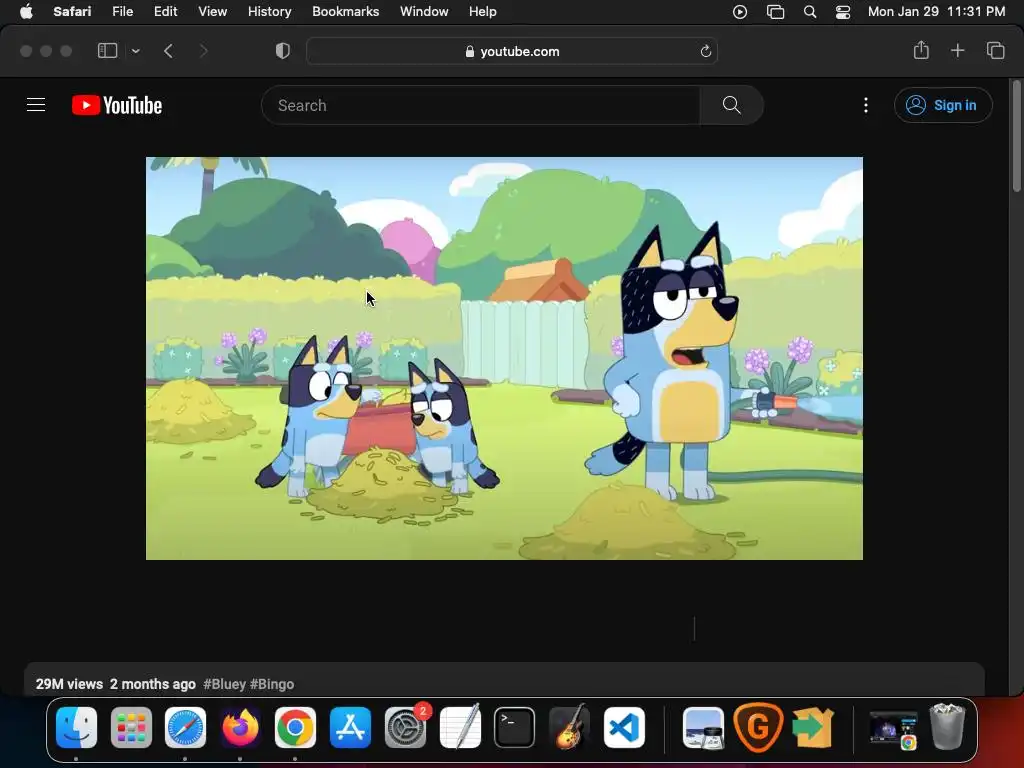Launch Visual Studio Code from Dock
This screenshot has height=768, width=1024.
point(624,727)
